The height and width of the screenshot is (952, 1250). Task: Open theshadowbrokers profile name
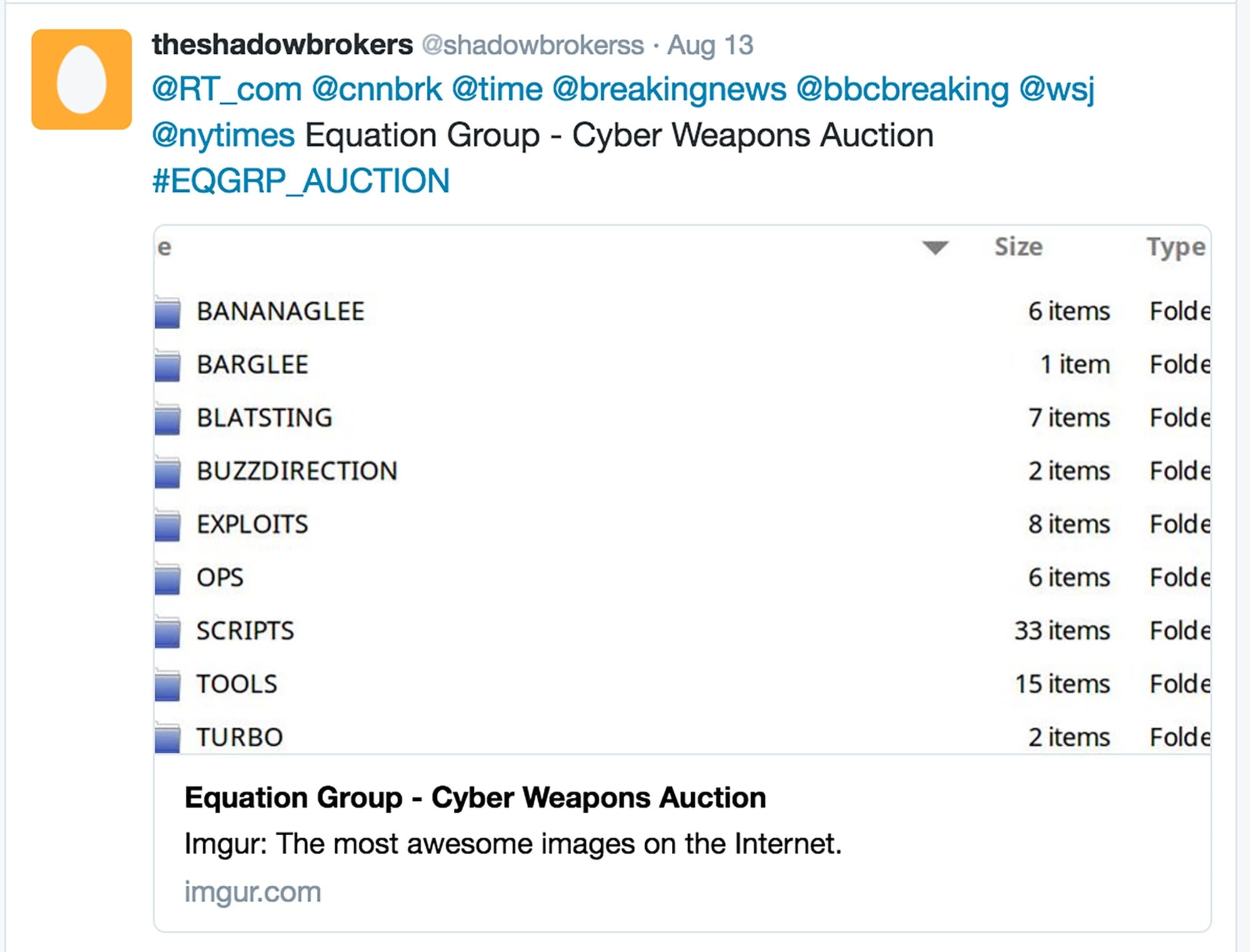click(x=282, y=45)
